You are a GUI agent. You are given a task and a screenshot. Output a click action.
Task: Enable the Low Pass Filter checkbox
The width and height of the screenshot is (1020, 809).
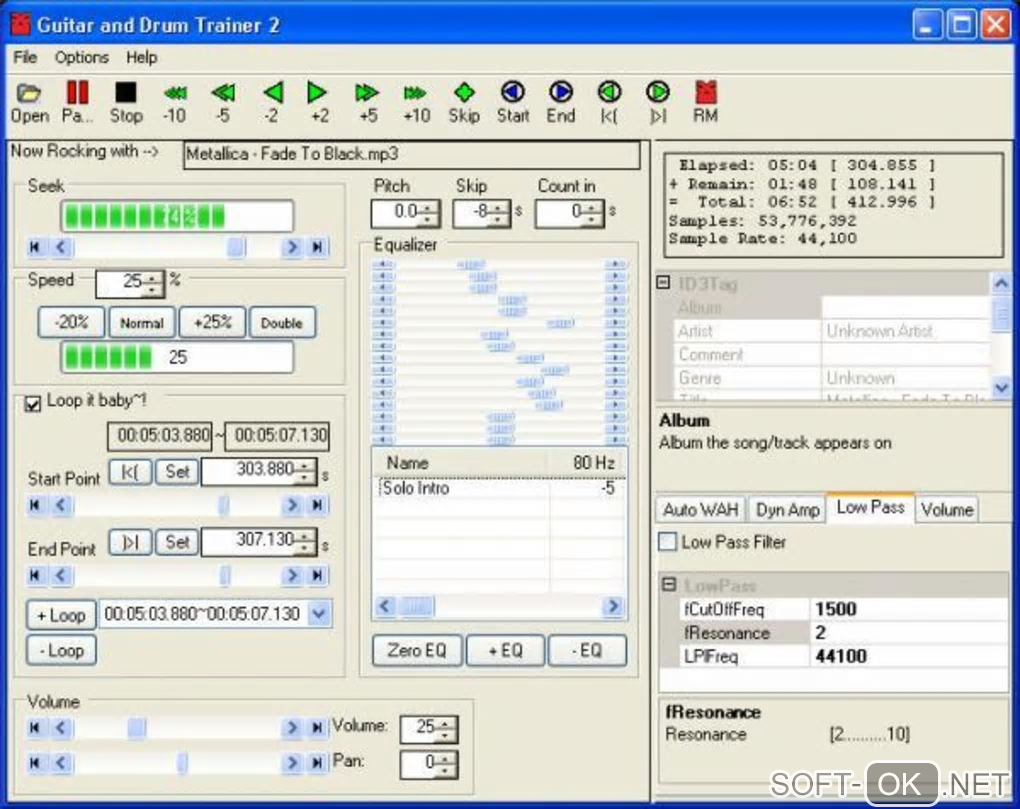tap(667, 542)
